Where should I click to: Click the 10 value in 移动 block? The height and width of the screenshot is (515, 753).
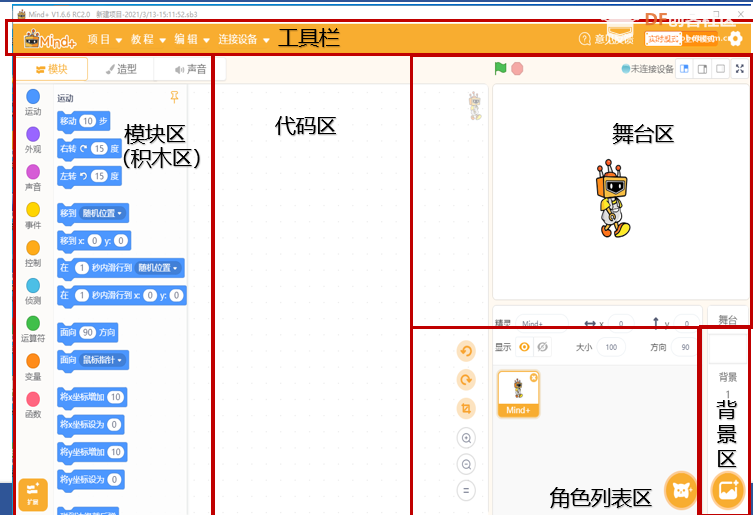[x=87, y=121]
